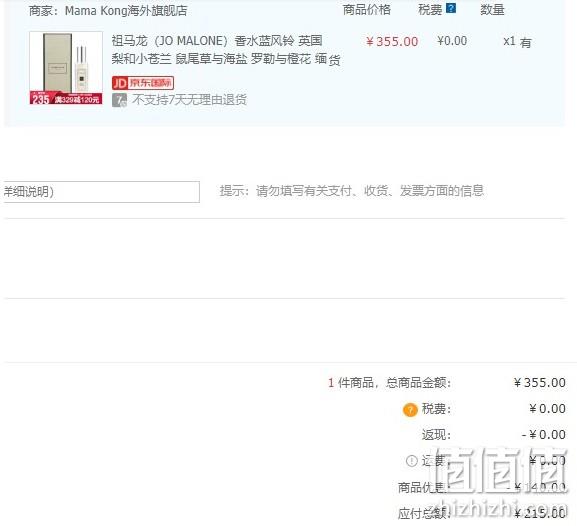Click the 满329减120元 promo banner on thumbnail

point(77,99)
